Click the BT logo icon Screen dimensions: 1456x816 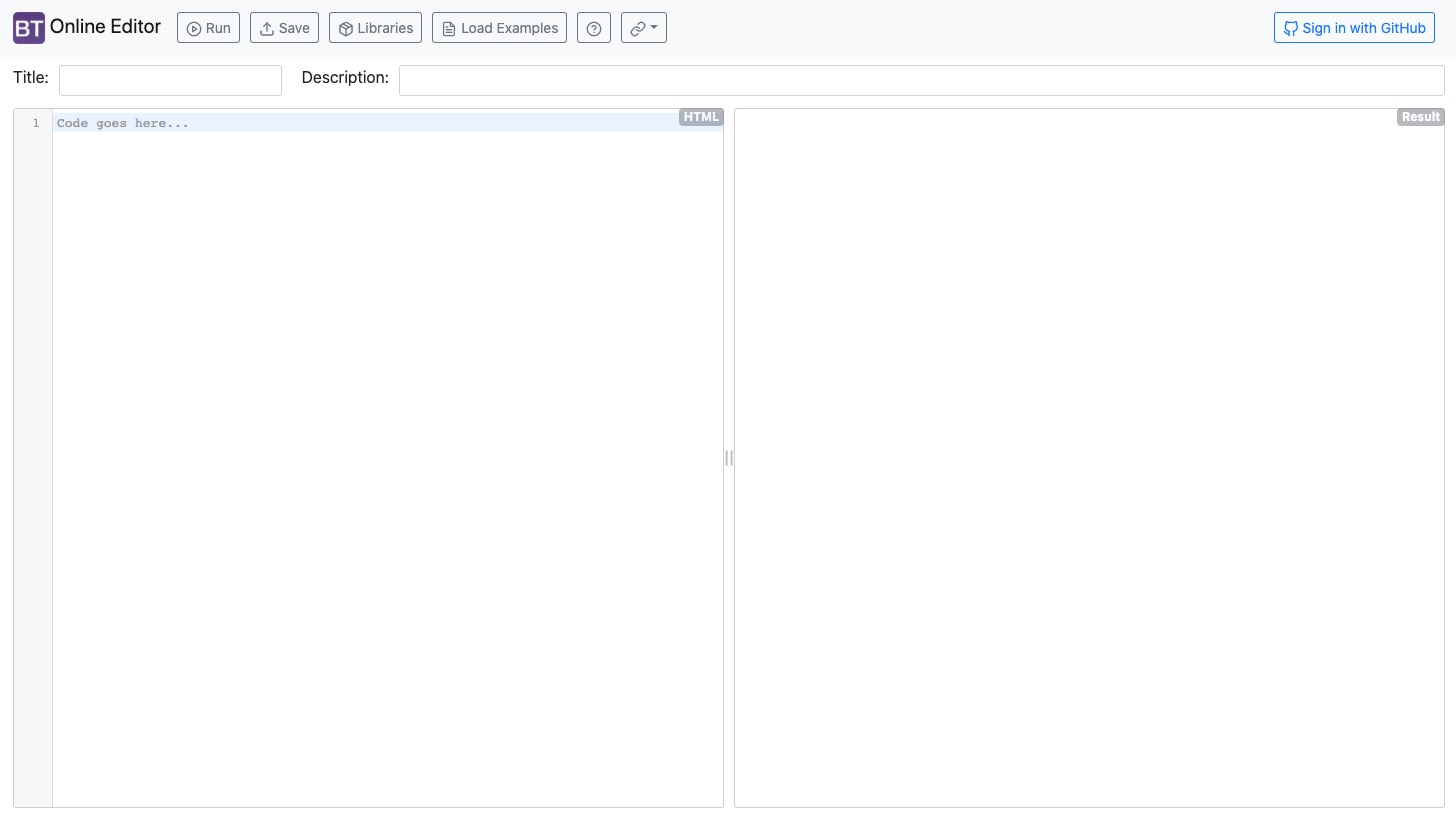(29, 28)
